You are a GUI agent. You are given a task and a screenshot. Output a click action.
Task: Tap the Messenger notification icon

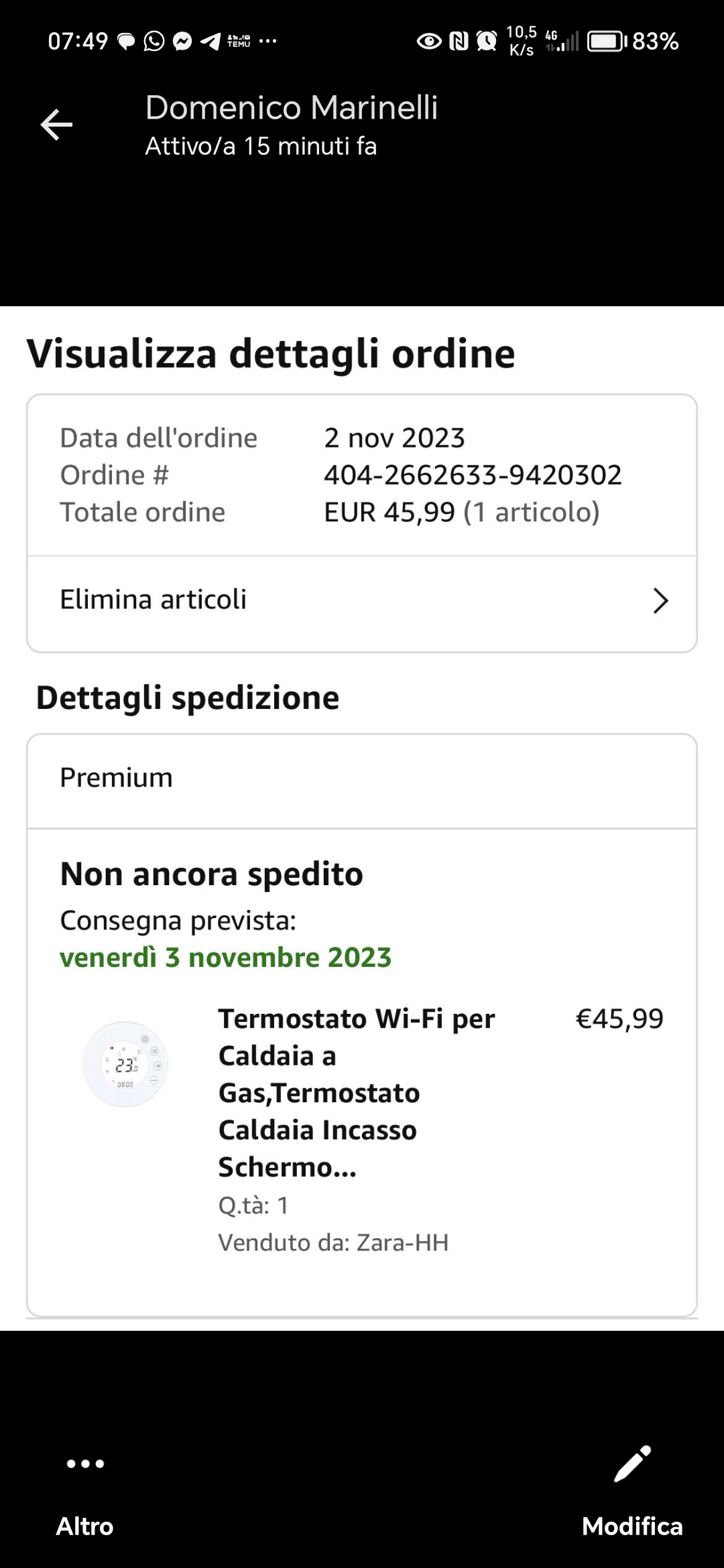click(182, 42)
